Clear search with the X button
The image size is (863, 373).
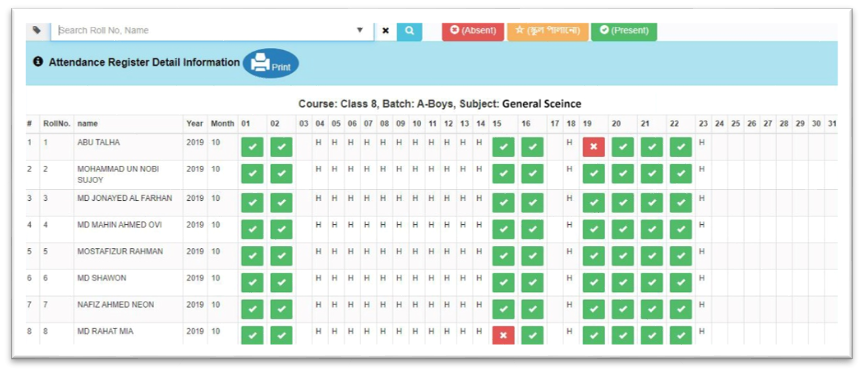(385, 31)
